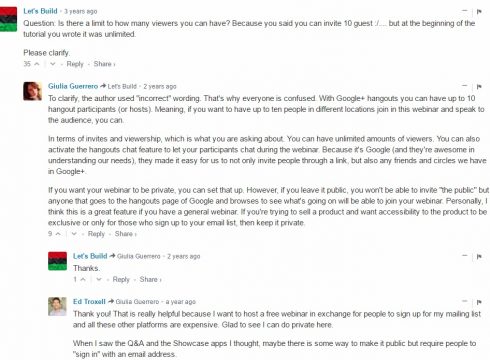Open Share options under the 'Thanks.' comment

[x=150, y=279]
